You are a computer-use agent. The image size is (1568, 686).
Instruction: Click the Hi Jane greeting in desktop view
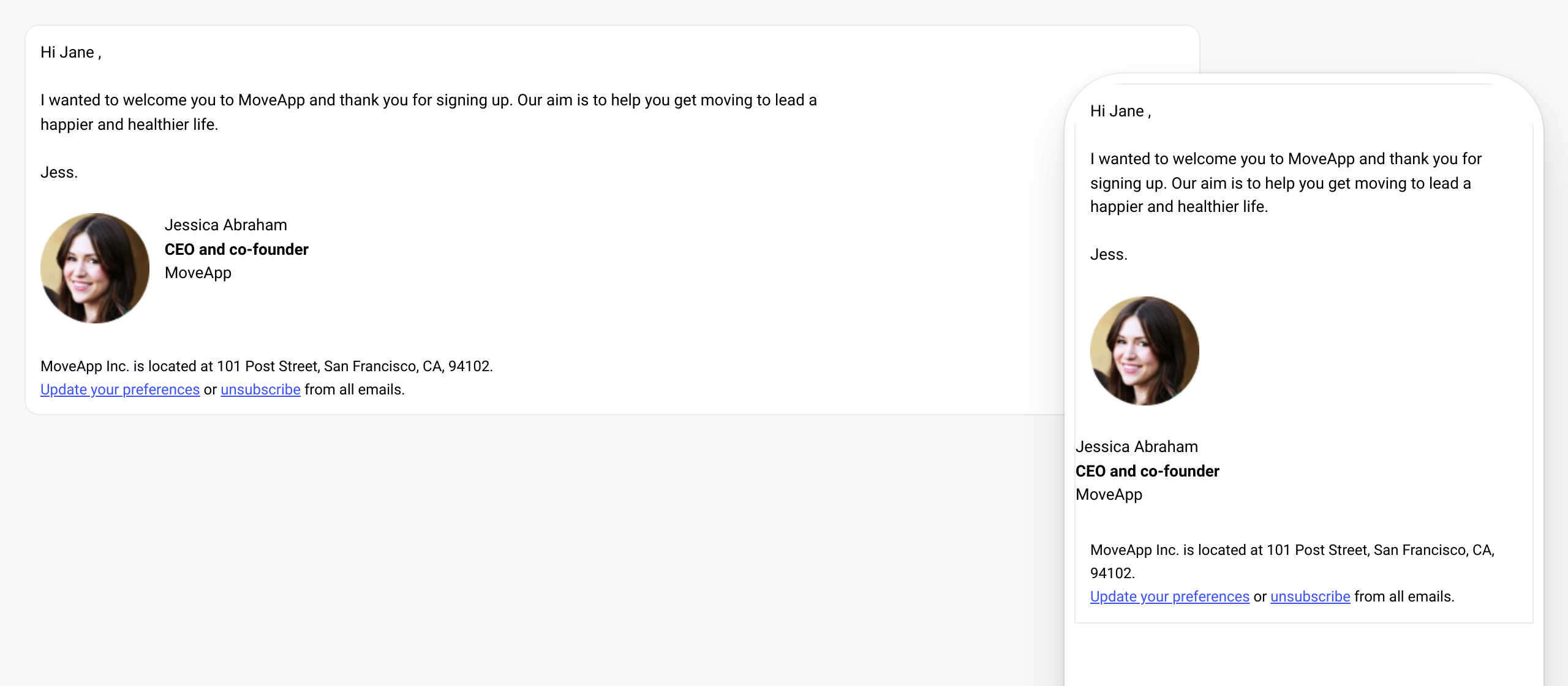coord(70,52)
